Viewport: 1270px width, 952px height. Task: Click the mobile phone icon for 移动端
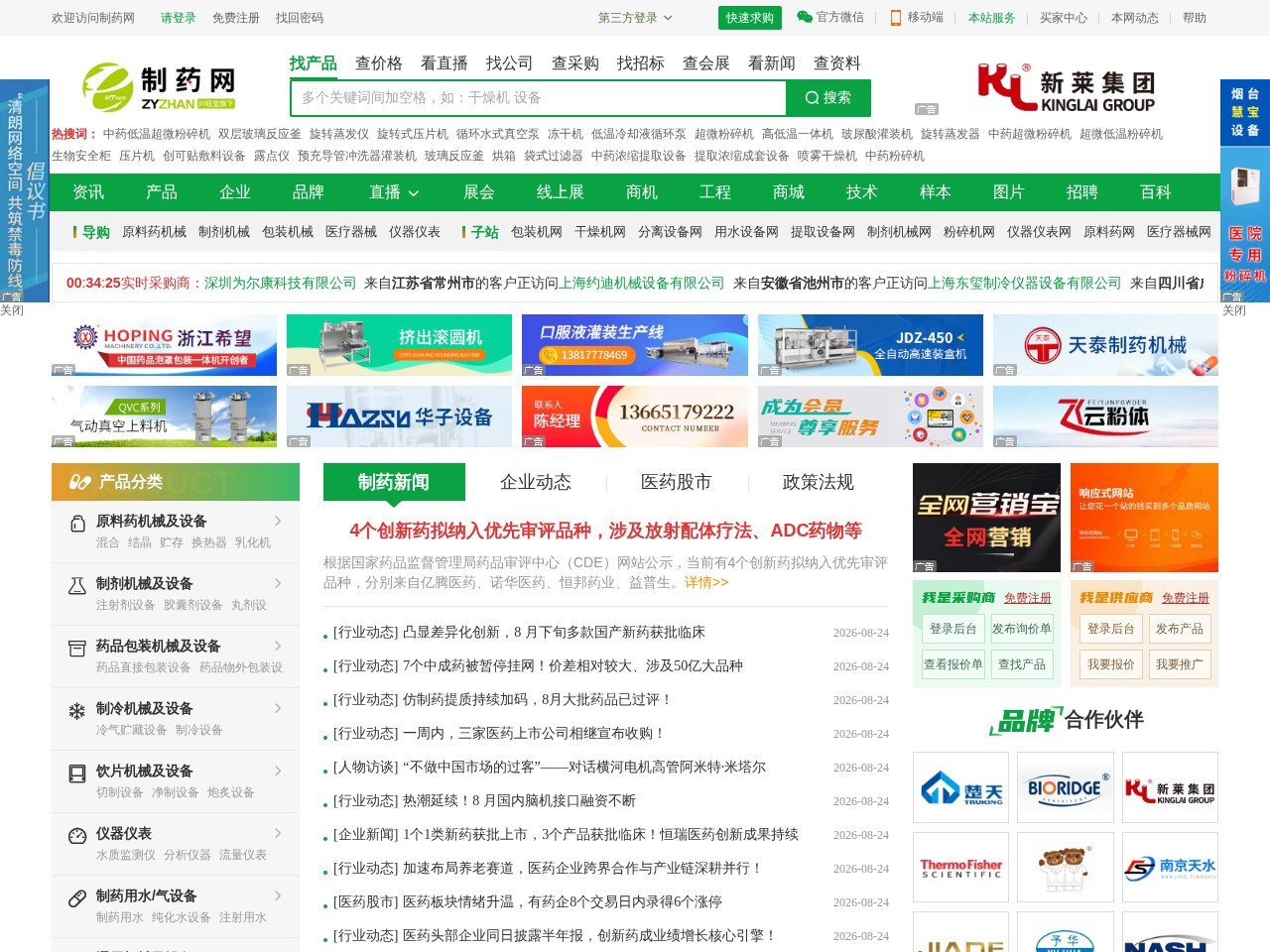point(896,18)
